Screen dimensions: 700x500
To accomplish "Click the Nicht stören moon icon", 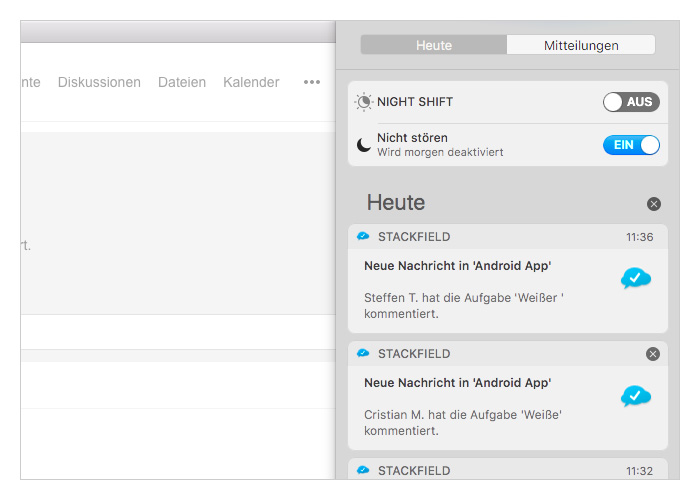I will [x=363, y=145].
